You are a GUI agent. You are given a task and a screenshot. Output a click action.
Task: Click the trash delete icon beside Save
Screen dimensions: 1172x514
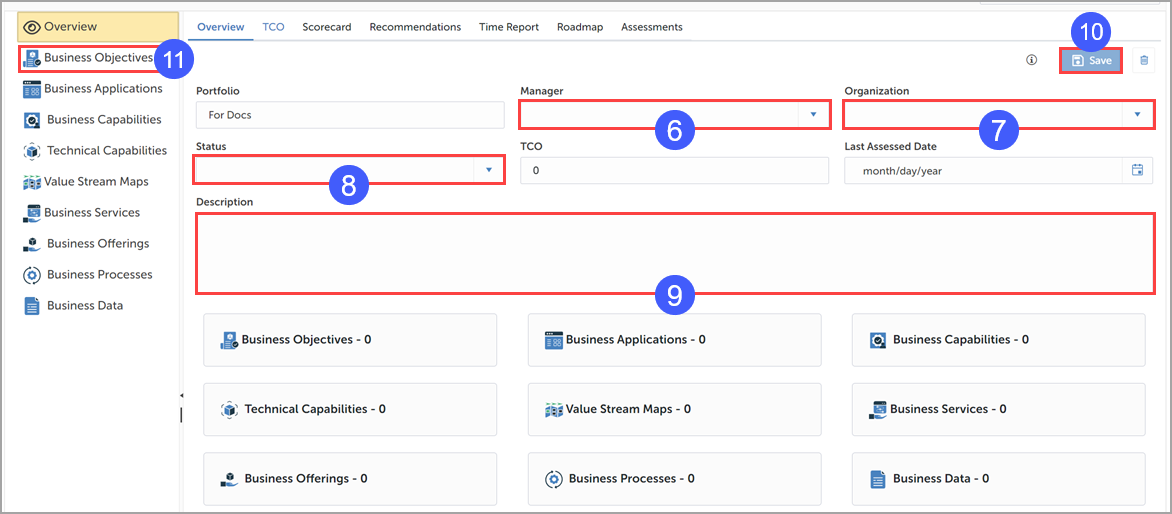tap(1144, 60)
